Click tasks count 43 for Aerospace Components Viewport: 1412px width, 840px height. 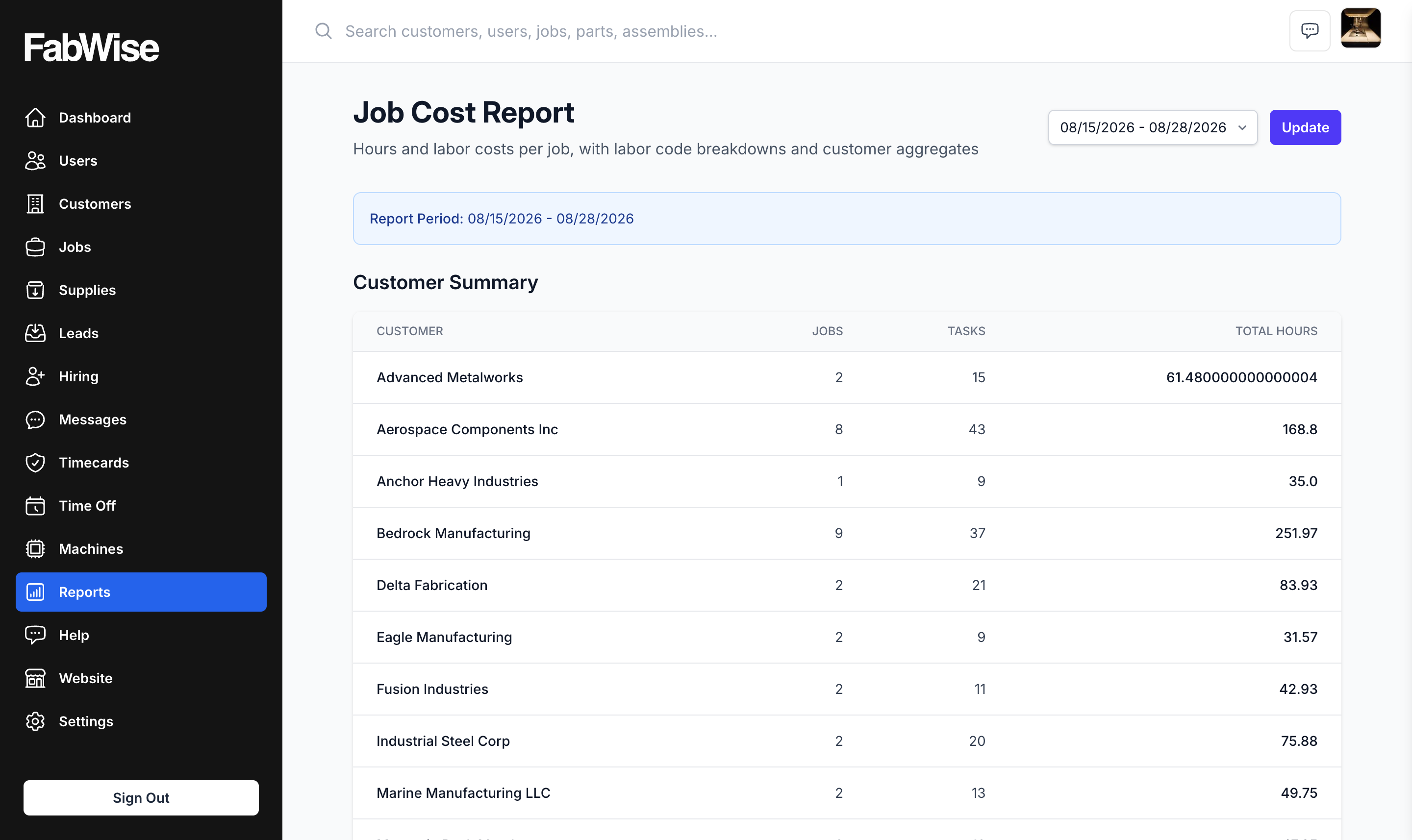tap(977, 430)
